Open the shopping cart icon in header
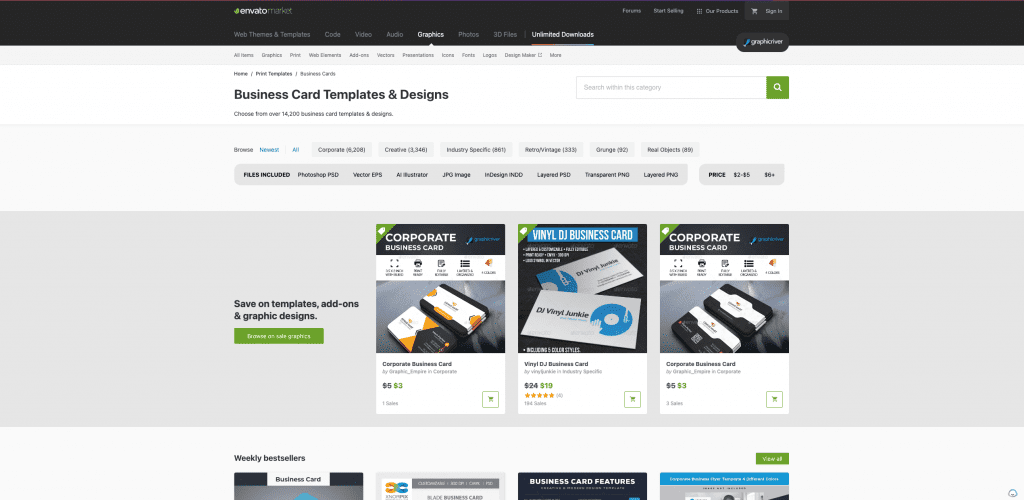The image size is (1024, 500). pos(754,11)
